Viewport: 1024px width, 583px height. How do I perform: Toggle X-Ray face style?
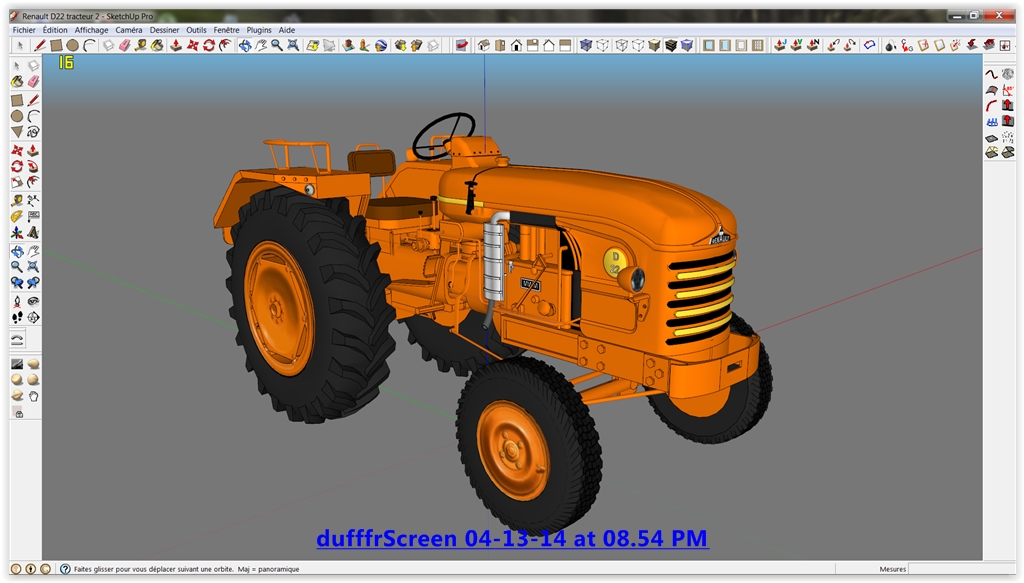click(x=586, y=45)
